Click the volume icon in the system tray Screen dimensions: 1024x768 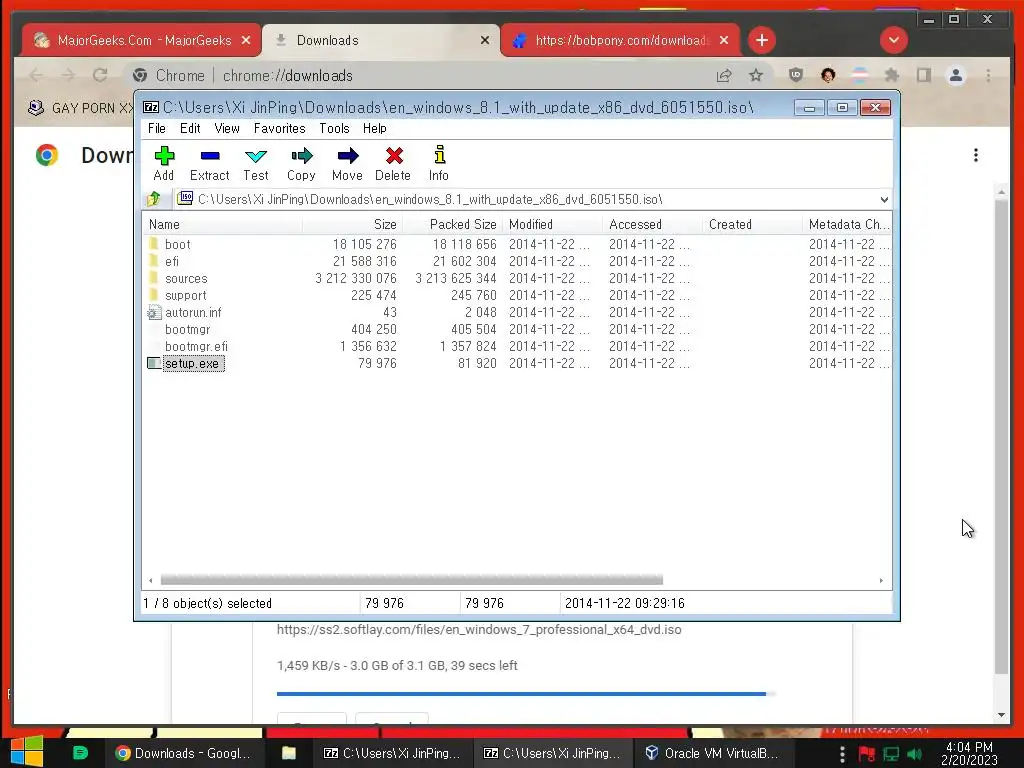pos(914,754)
